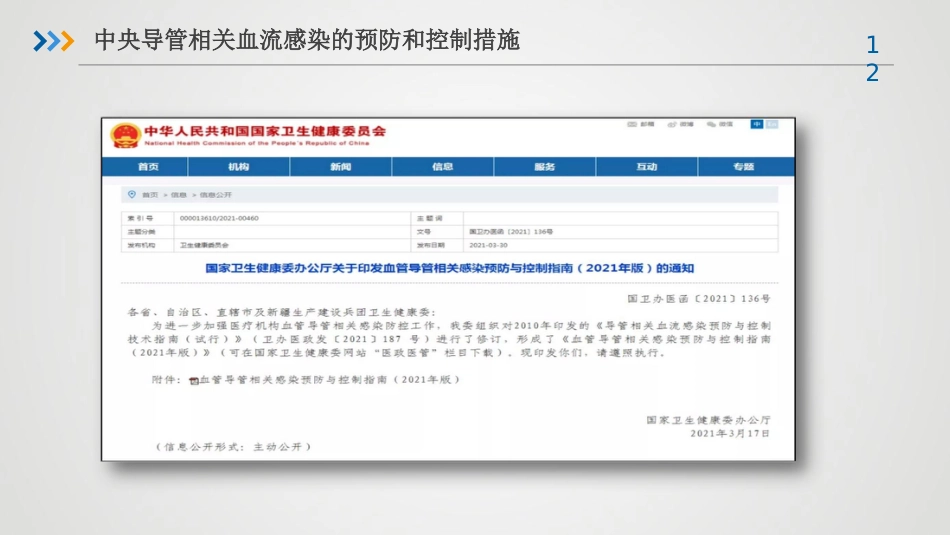Image resolution: width=950 pixels, height=535 pixels.
Task: Click the site title 中华人民共和国国家卫生健康委员会
Action: [265, 131]
